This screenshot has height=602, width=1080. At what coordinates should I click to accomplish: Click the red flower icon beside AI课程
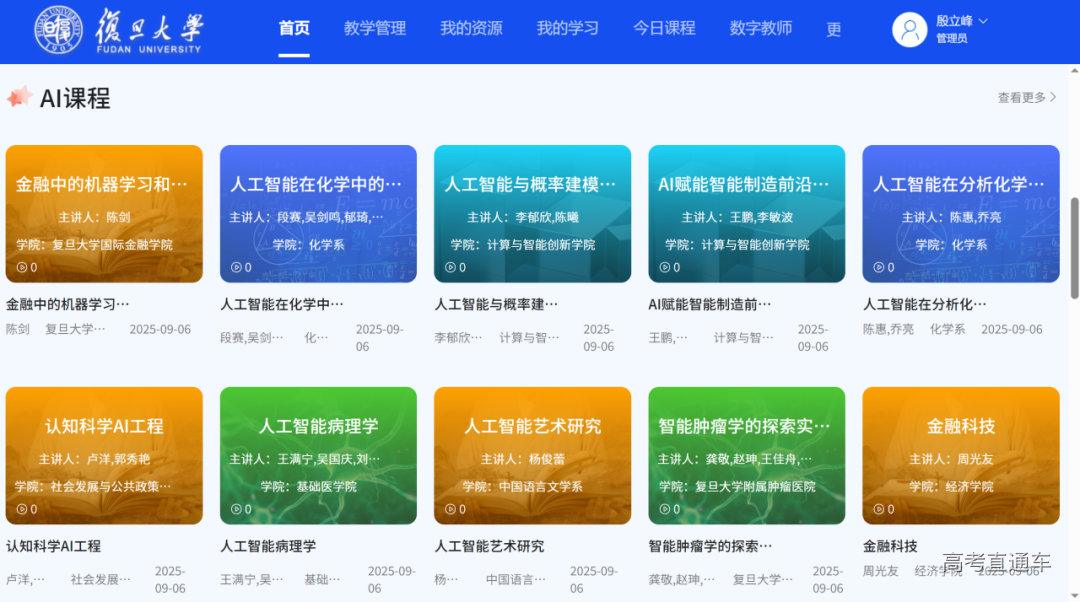tap(22, 97)
